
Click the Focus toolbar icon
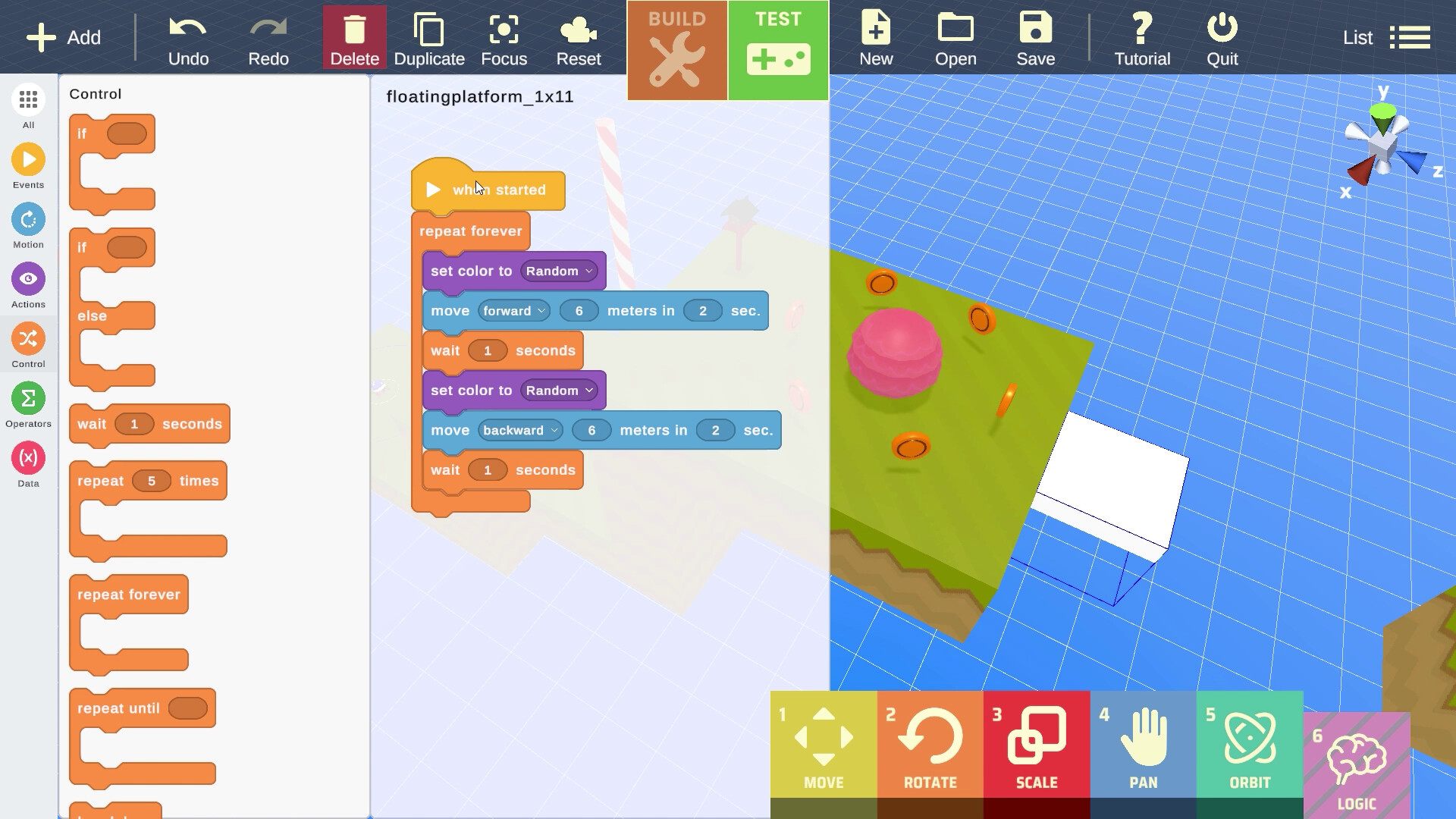[x=504, y=36]
